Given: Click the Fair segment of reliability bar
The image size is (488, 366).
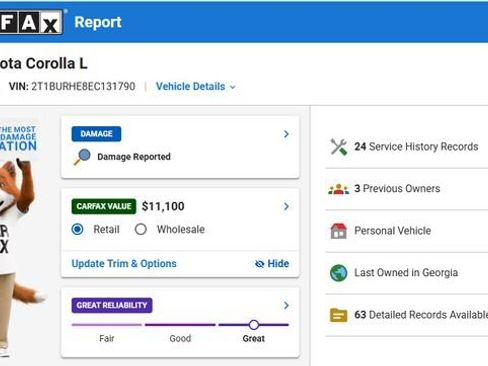Looking at the screenshot, I should coord(107,325).
